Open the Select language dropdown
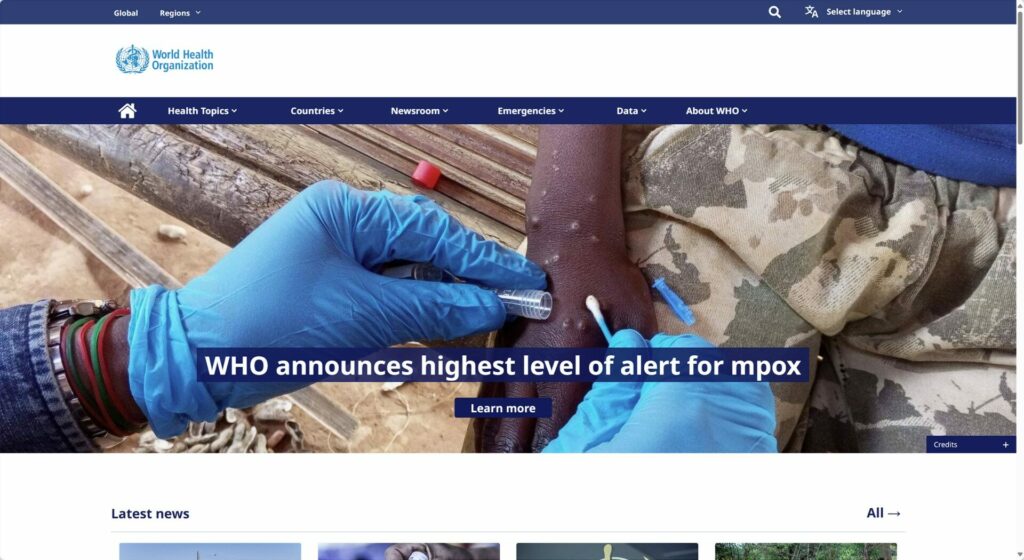This screenshot has height=560, width=1024. point(864,12)
